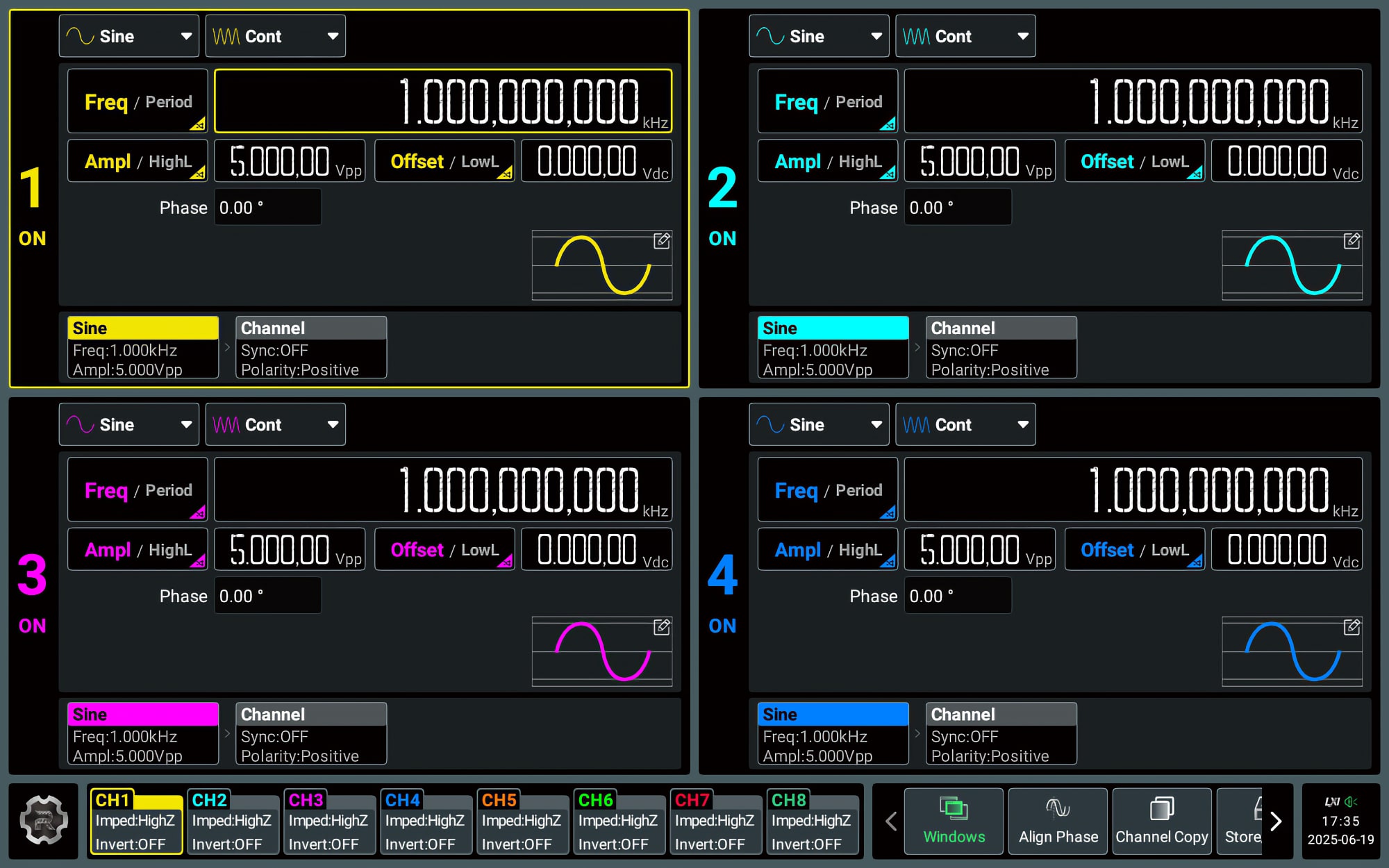Switch channel 4 Ampl / HighL mode
Screen dimensions: 1389x868
(x=827, y=549)
